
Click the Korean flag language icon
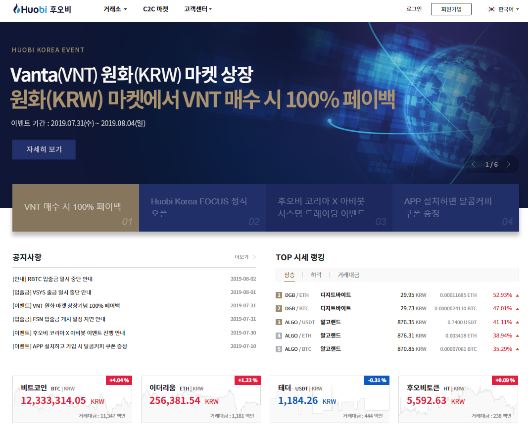491,9
